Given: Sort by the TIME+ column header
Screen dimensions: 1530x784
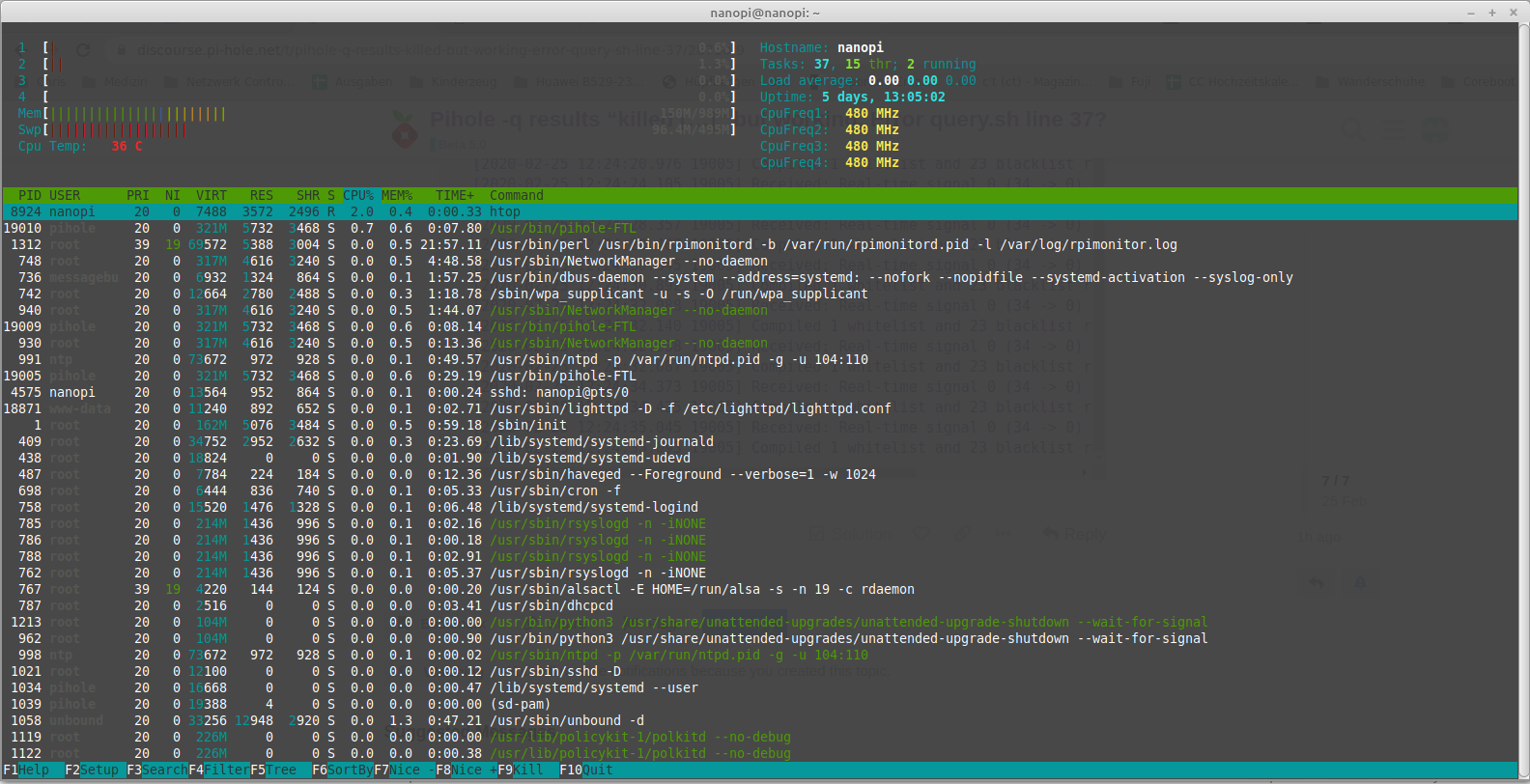Looking at the screenshot, I should 455,195.
